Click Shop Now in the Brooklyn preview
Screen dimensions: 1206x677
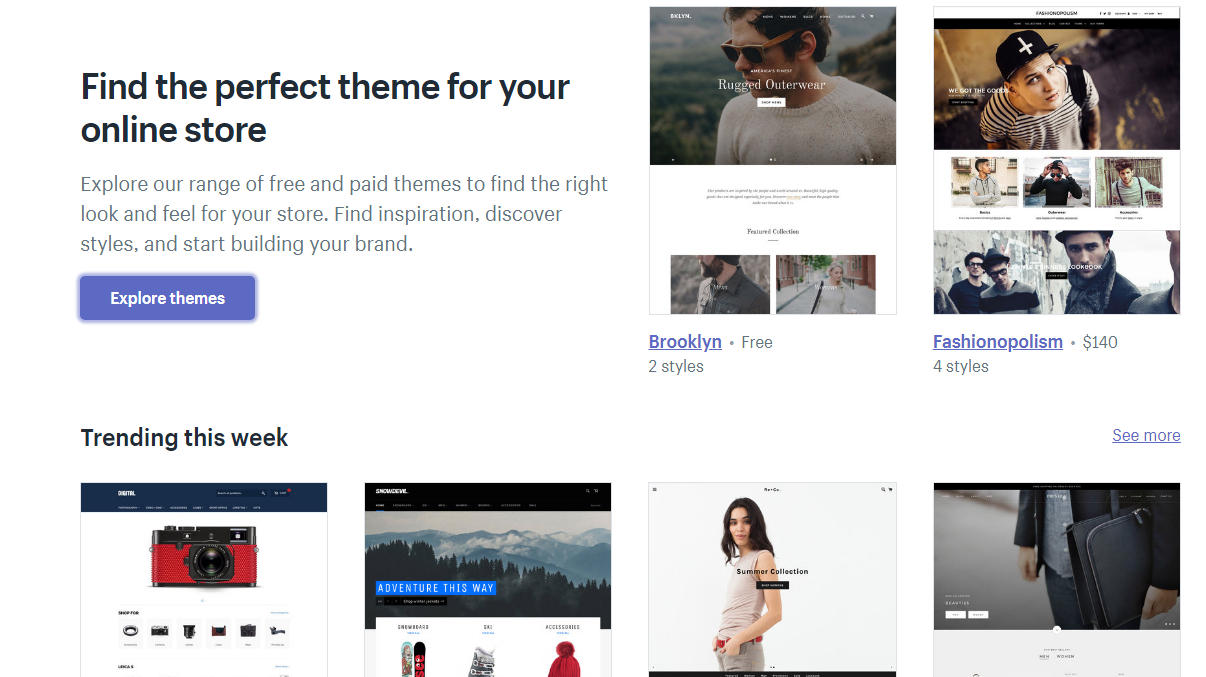(x=772, y=102)
